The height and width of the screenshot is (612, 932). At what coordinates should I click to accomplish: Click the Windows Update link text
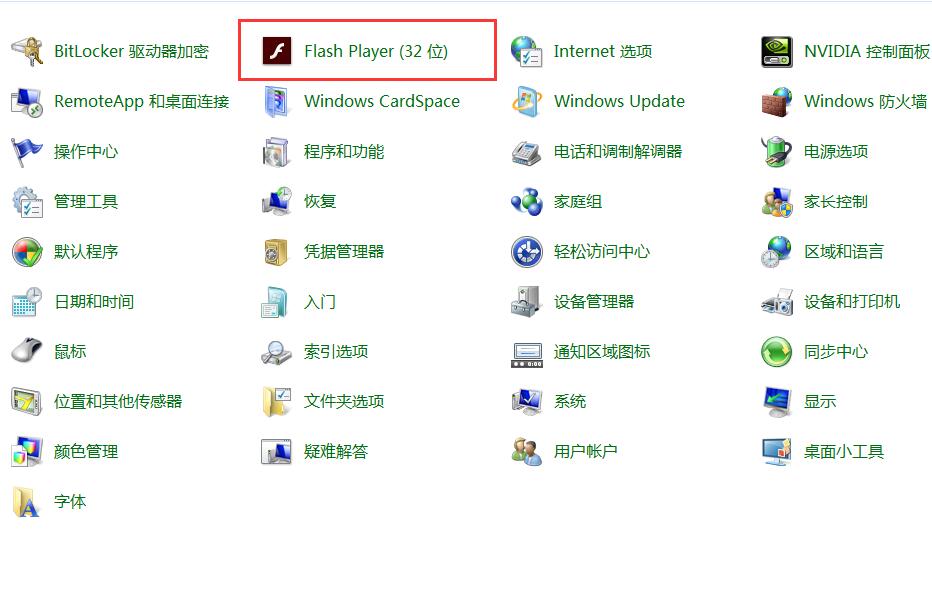(x=619, y=101)
